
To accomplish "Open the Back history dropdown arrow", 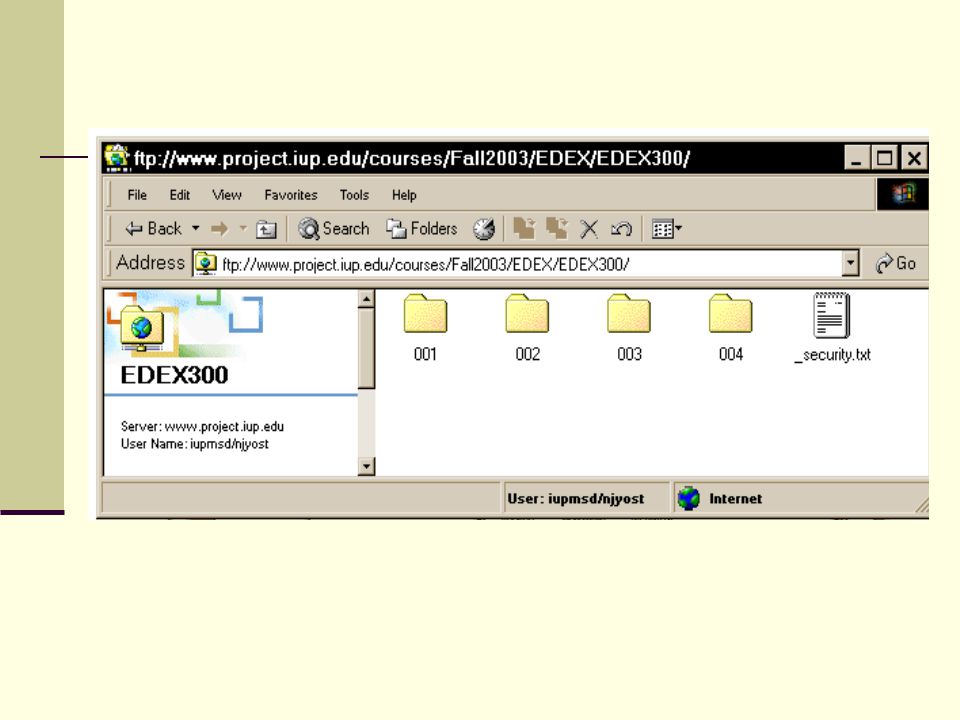I will 195,228.
